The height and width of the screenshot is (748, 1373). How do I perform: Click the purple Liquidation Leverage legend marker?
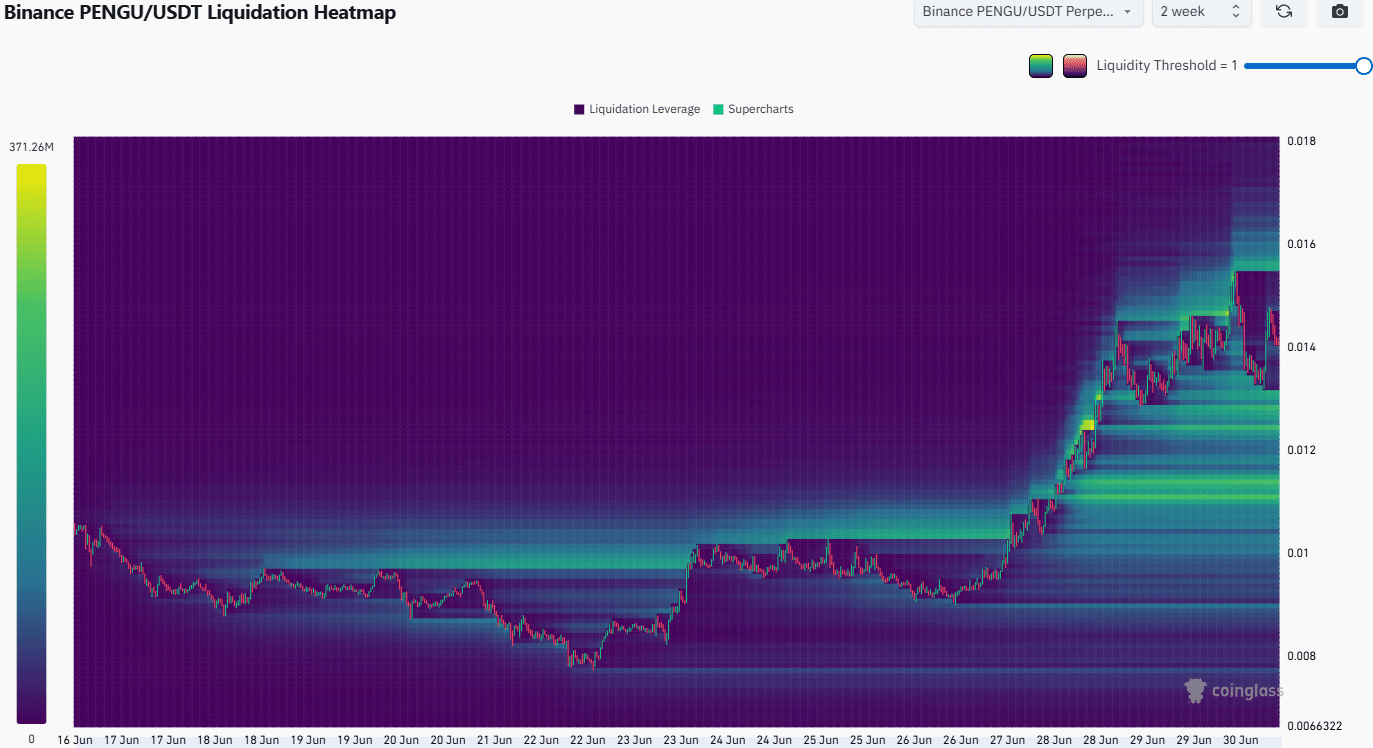[578, 109]
